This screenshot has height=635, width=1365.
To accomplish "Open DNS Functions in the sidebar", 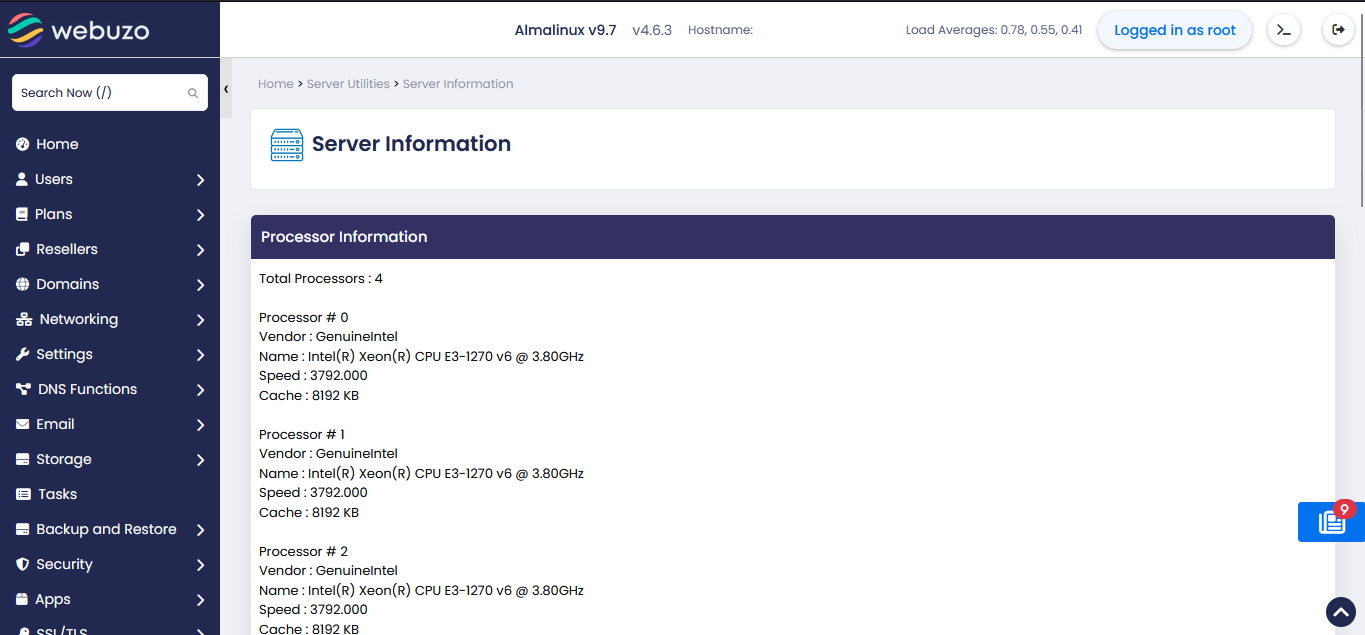I will click(x=87, y=389).
